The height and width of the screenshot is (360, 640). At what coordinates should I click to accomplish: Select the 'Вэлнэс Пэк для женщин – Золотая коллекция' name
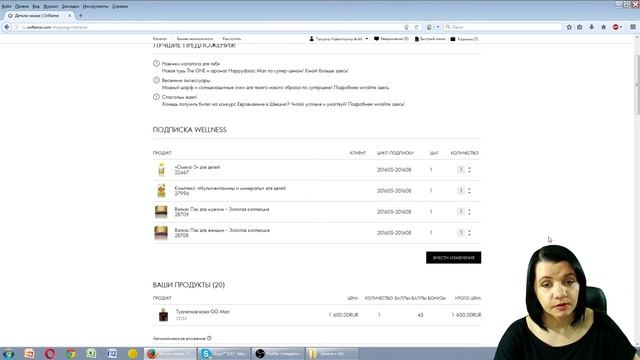(x=222, y=230)
